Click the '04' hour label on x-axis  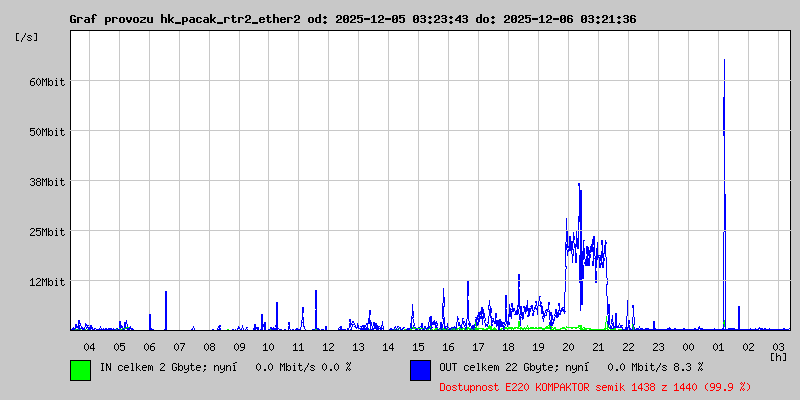89,347
